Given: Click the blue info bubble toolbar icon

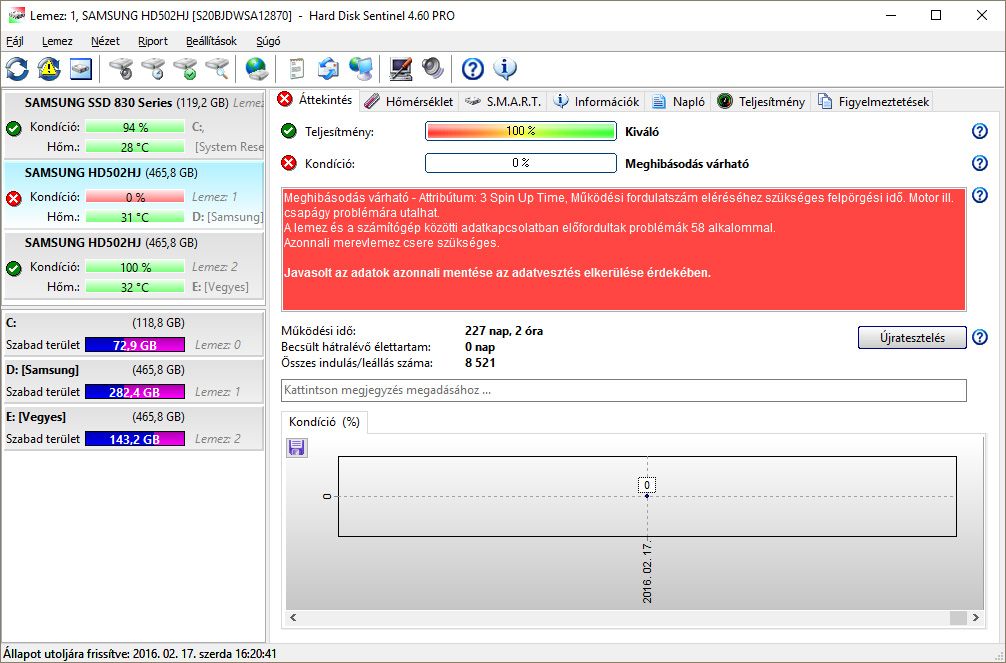Looking at the screenshot, I should (x=505, y=69).
